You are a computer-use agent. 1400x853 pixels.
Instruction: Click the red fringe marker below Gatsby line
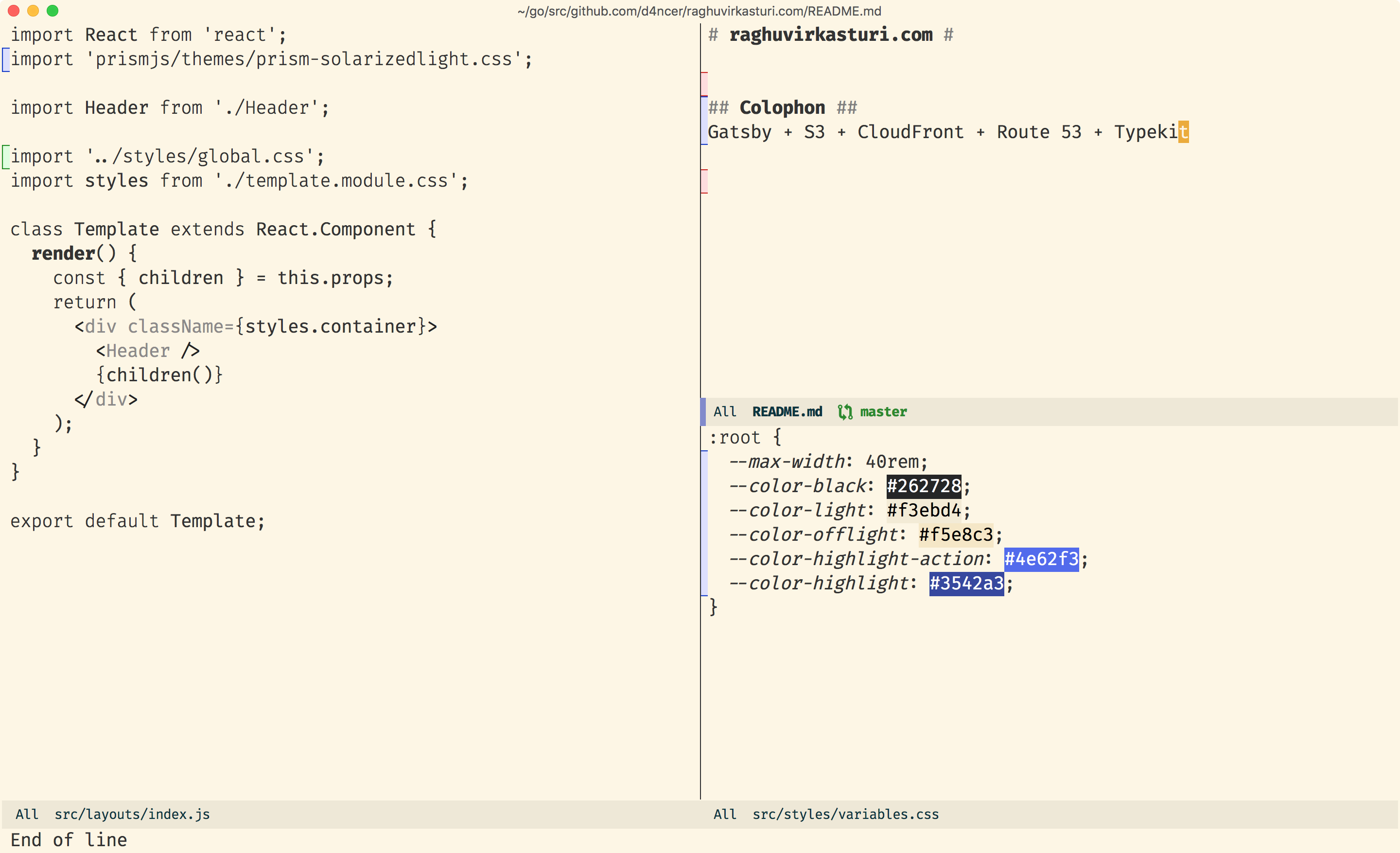click(x=704, y=181)
